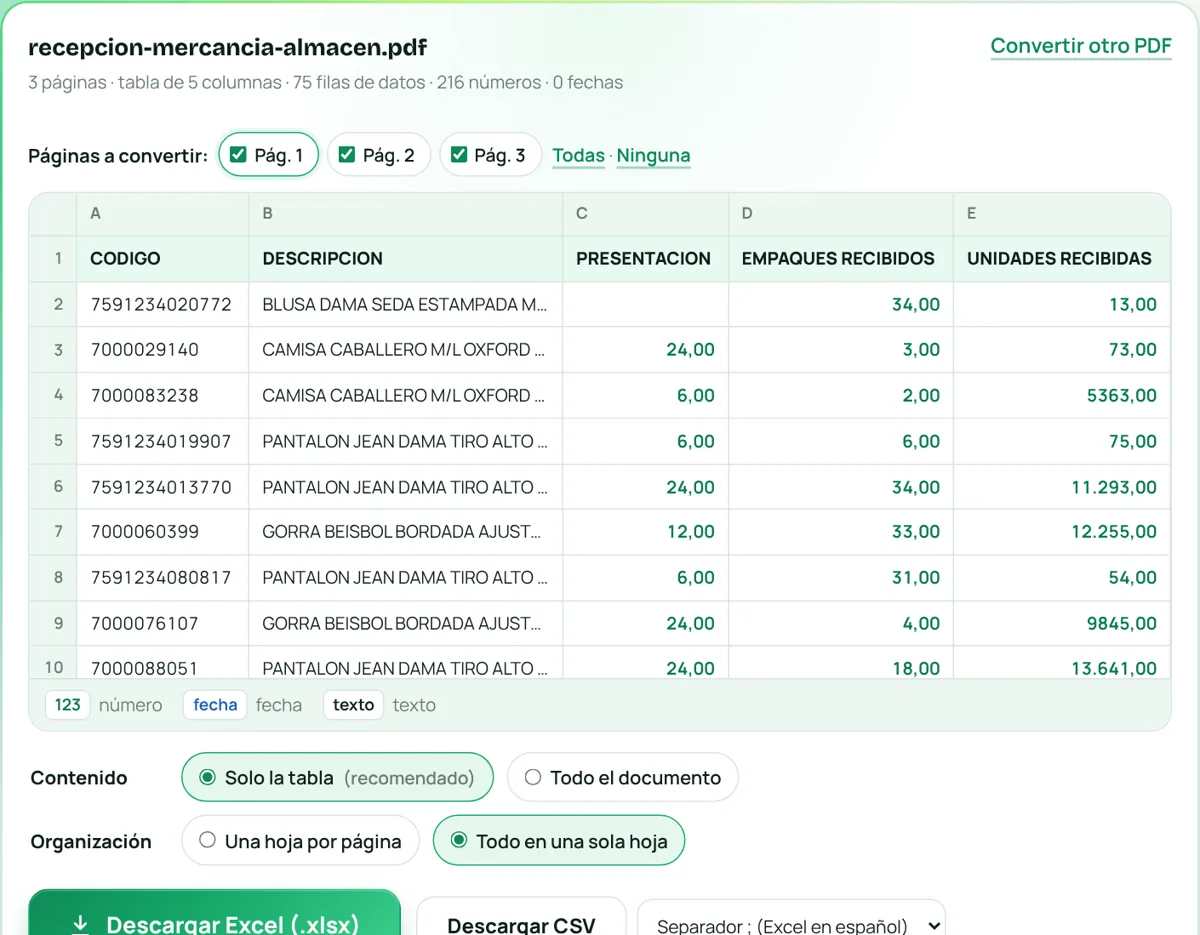
Task: Click the 18,00 empaques cell
Action: pos(841,664)
